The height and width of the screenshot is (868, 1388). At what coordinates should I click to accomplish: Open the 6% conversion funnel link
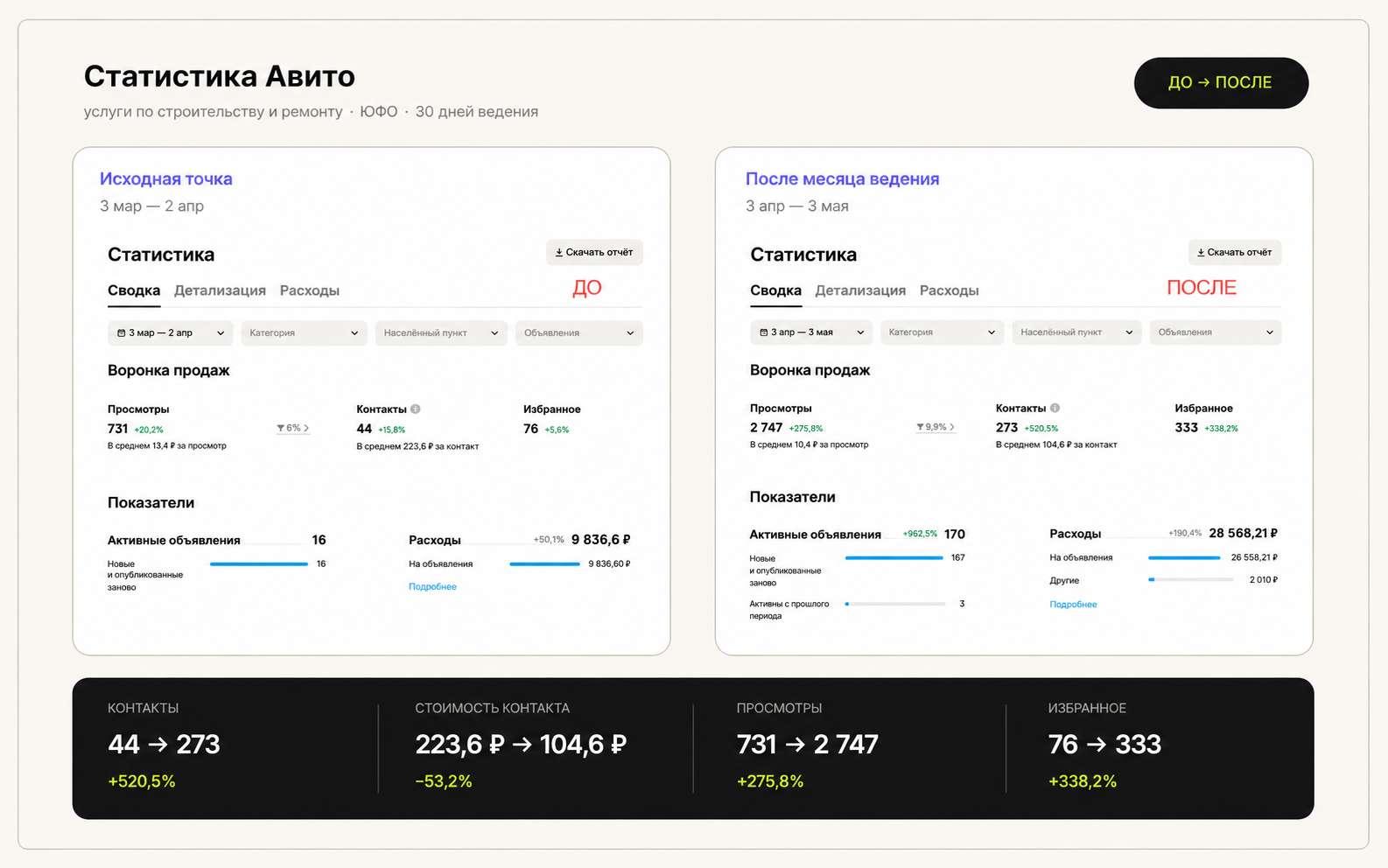pyautogui.click(x=293, y=428)
